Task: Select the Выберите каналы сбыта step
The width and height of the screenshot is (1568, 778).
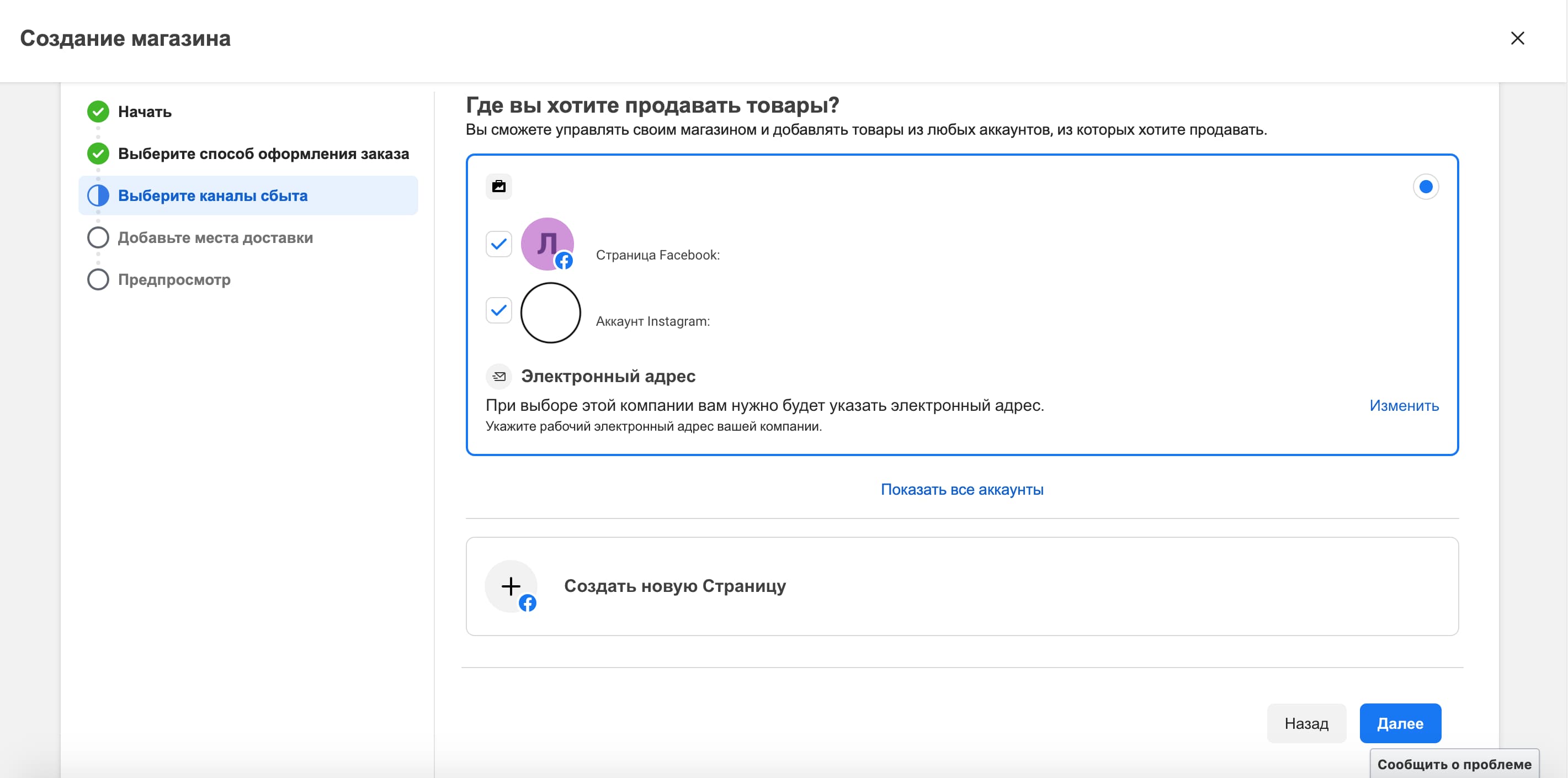Action: [248, 195]
